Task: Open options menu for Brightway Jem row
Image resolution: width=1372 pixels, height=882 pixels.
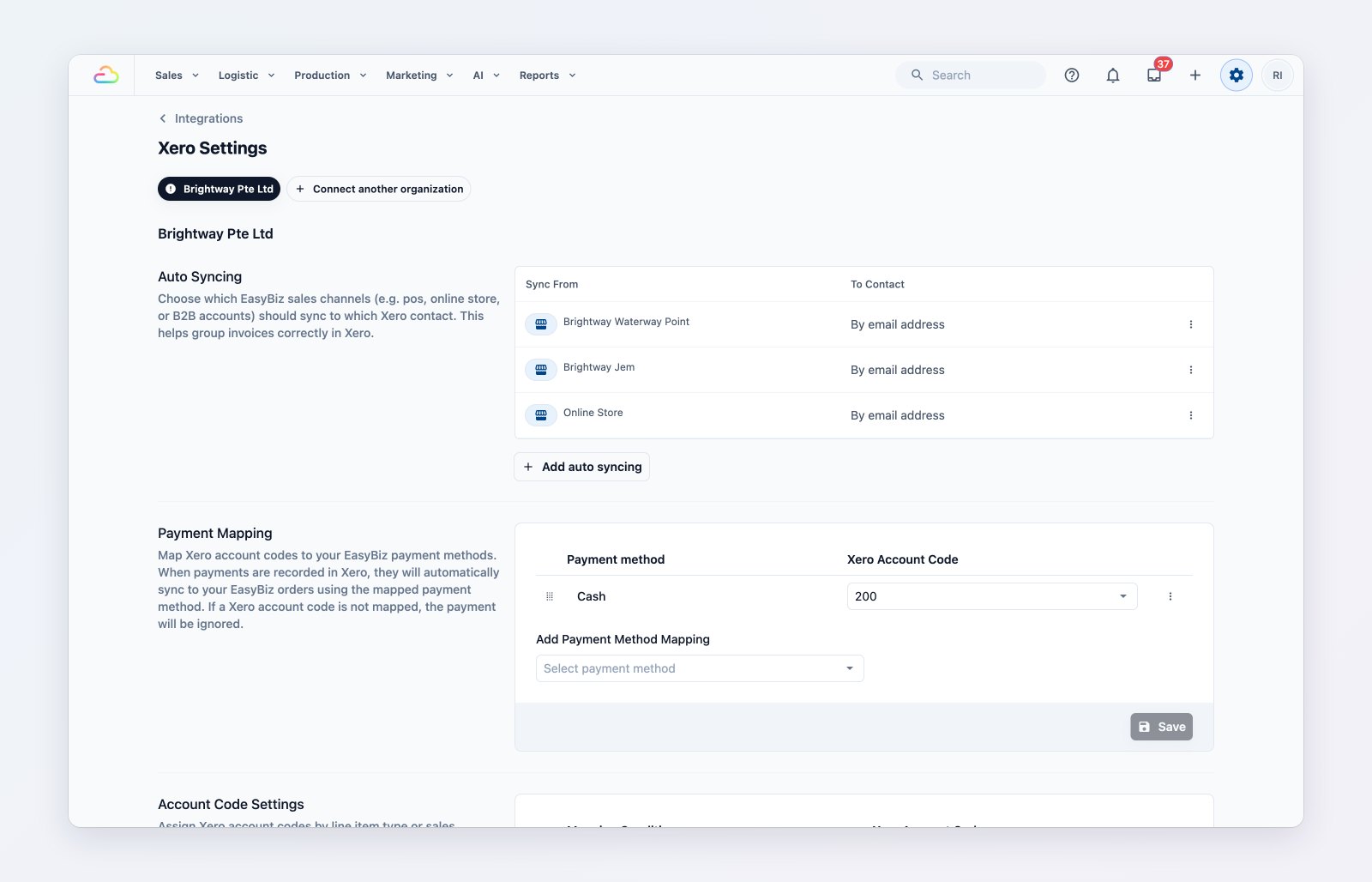Action: (x=1191, y=370)
